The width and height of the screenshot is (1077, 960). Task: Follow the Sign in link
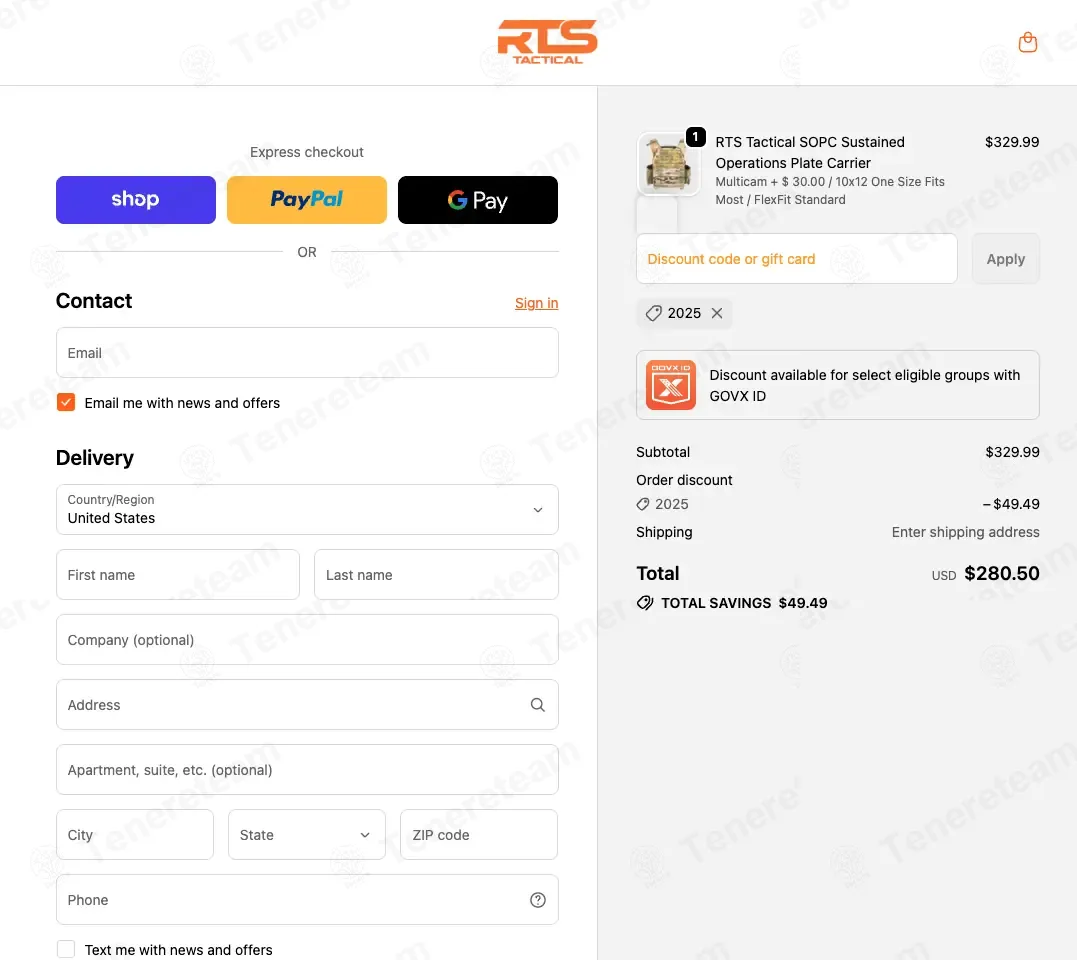tap(536, 303)
